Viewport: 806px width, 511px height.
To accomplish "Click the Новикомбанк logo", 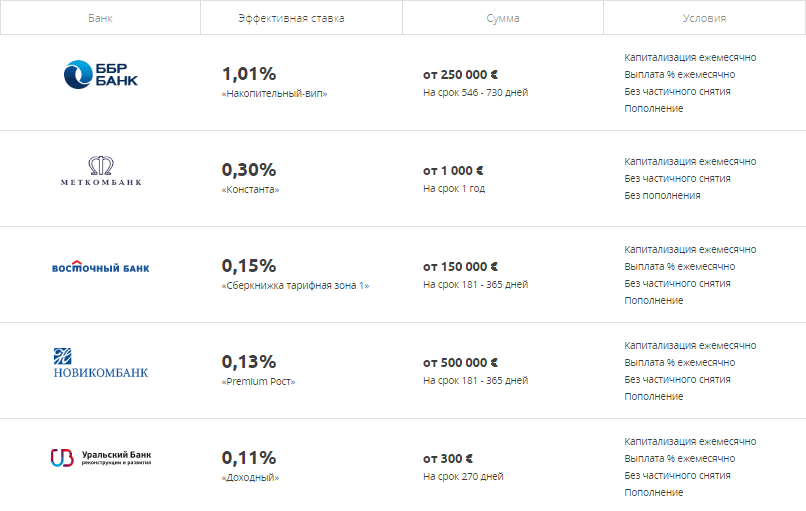I will tap(101, 363).
